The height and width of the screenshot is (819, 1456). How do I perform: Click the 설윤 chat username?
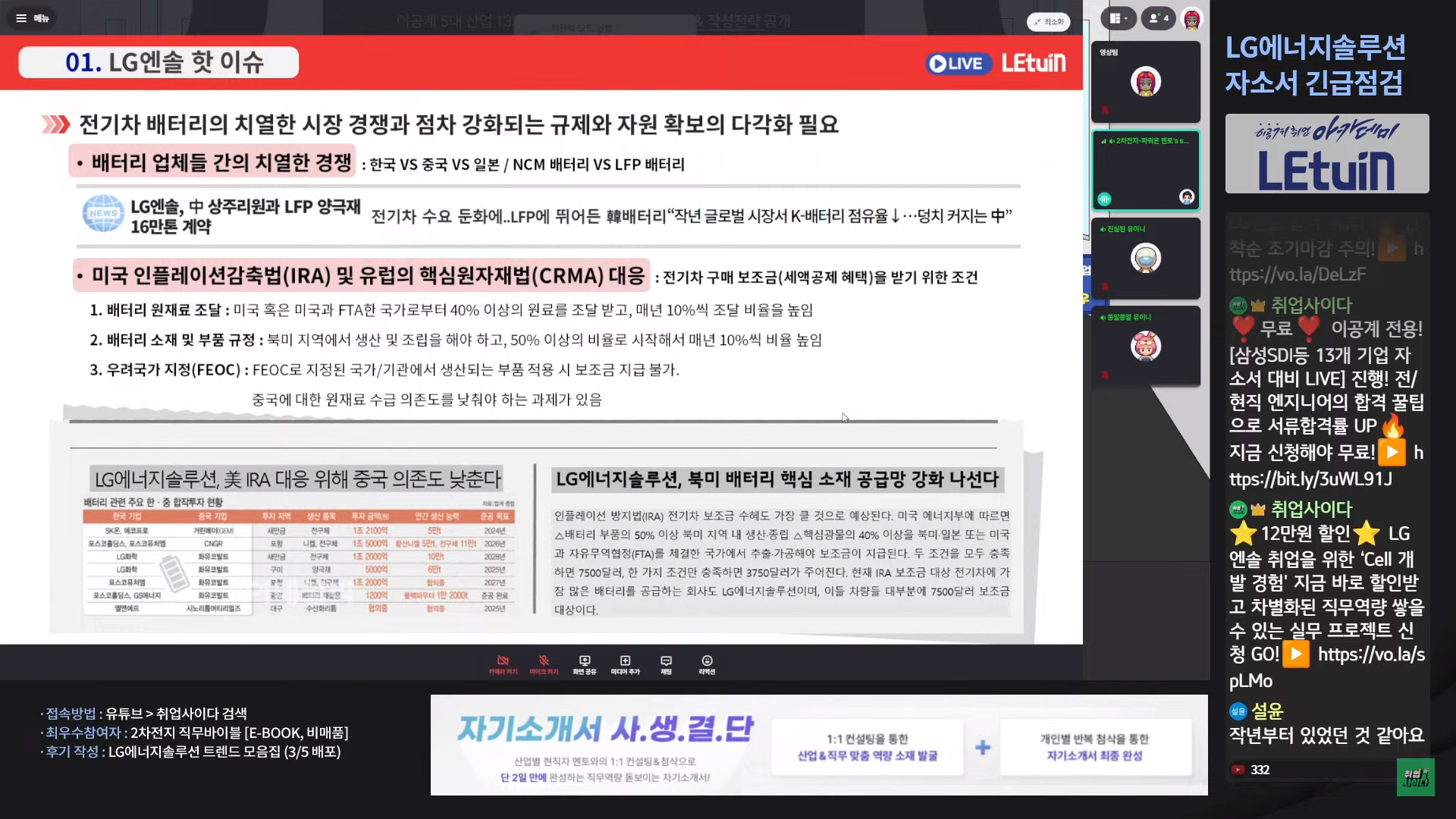[x=1266, y=711]
